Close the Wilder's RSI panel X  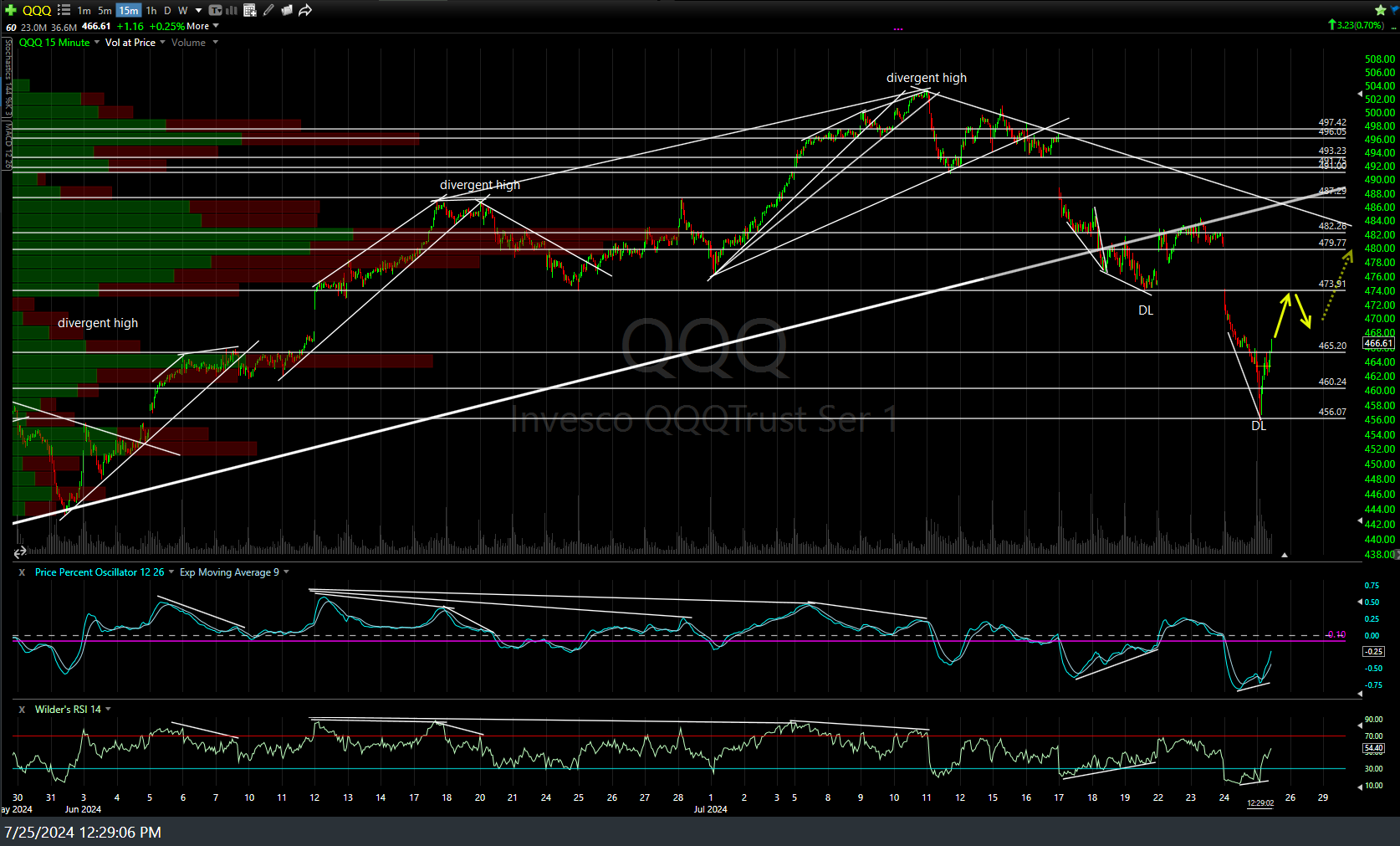click(22, 710)
